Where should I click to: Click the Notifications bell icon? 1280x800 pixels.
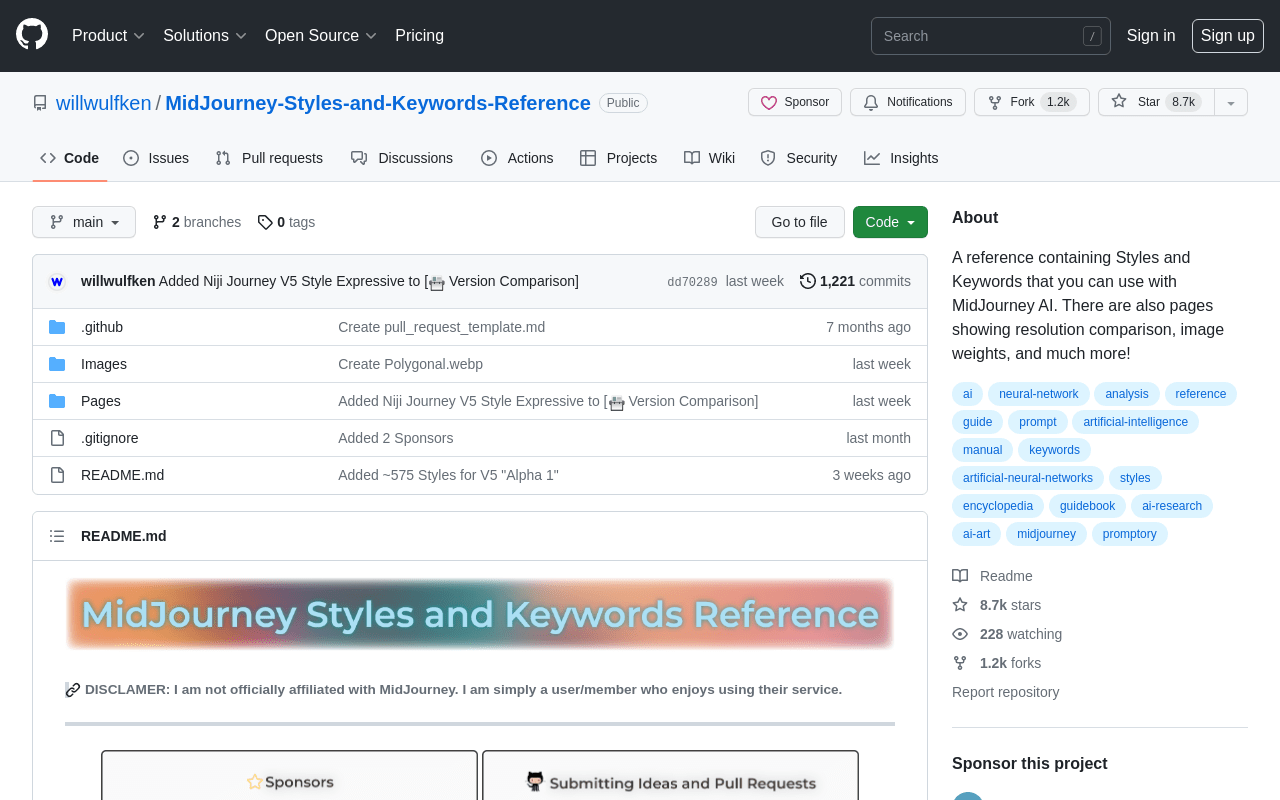[871, 102]
